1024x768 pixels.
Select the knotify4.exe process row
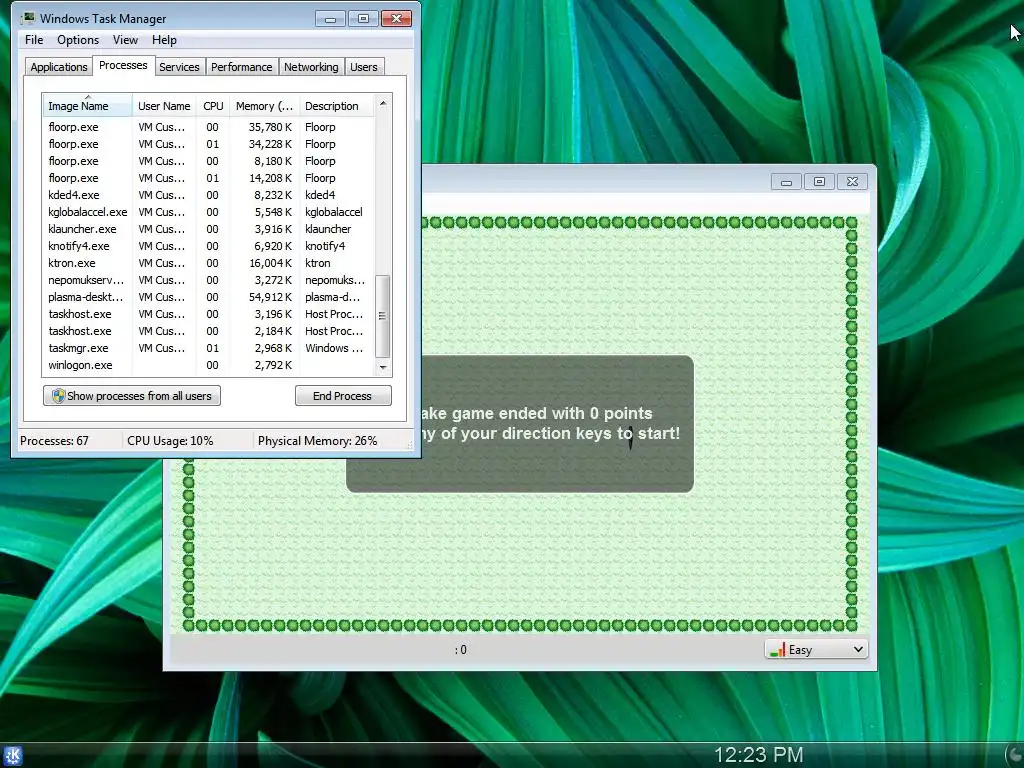(208, 246)
